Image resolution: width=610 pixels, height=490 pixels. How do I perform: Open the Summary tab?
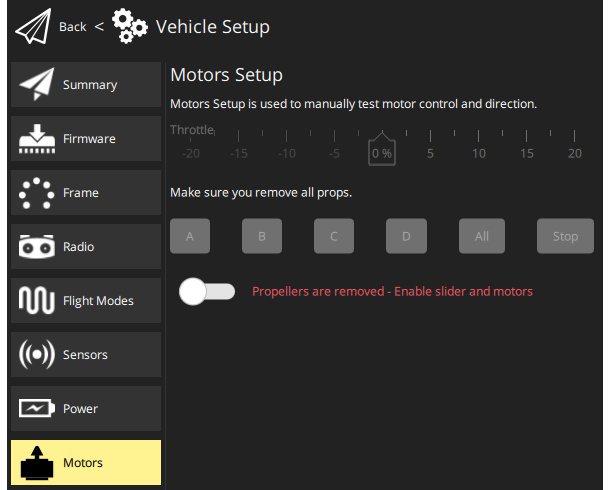pos(89,85)
